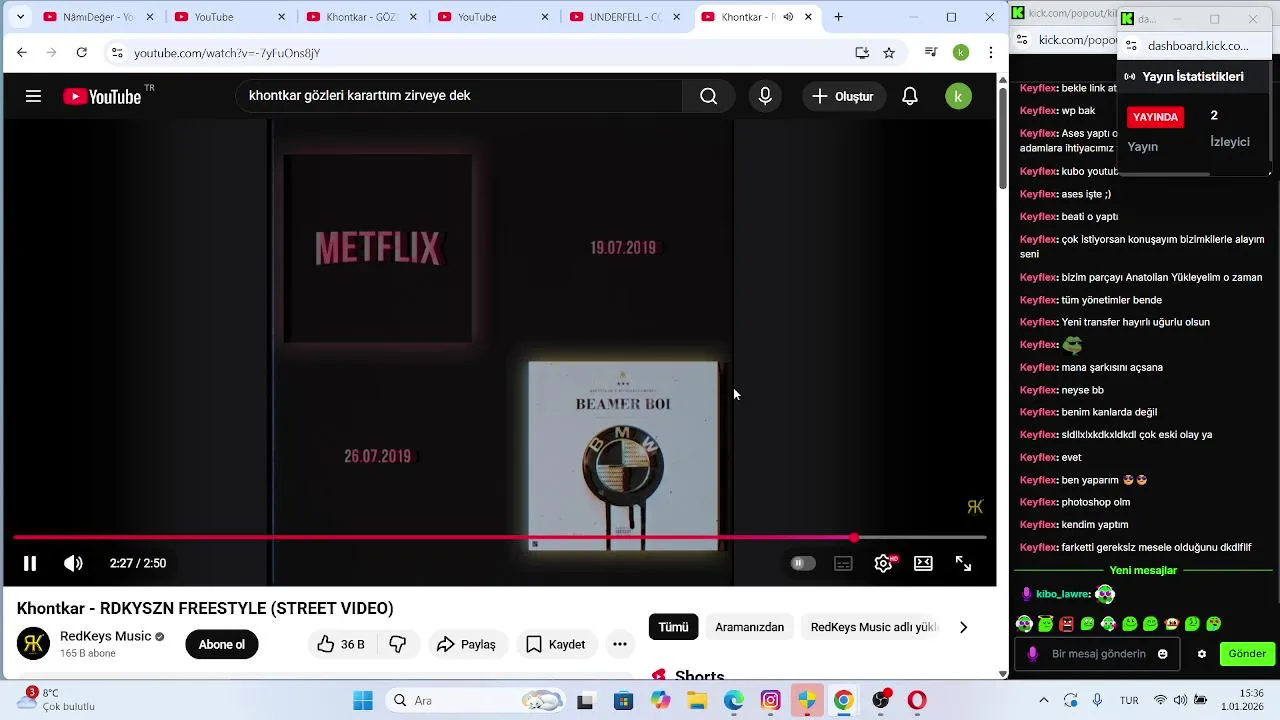Open File Explorer from taskbar
The image size is (1280, 720).
[697, 700]
